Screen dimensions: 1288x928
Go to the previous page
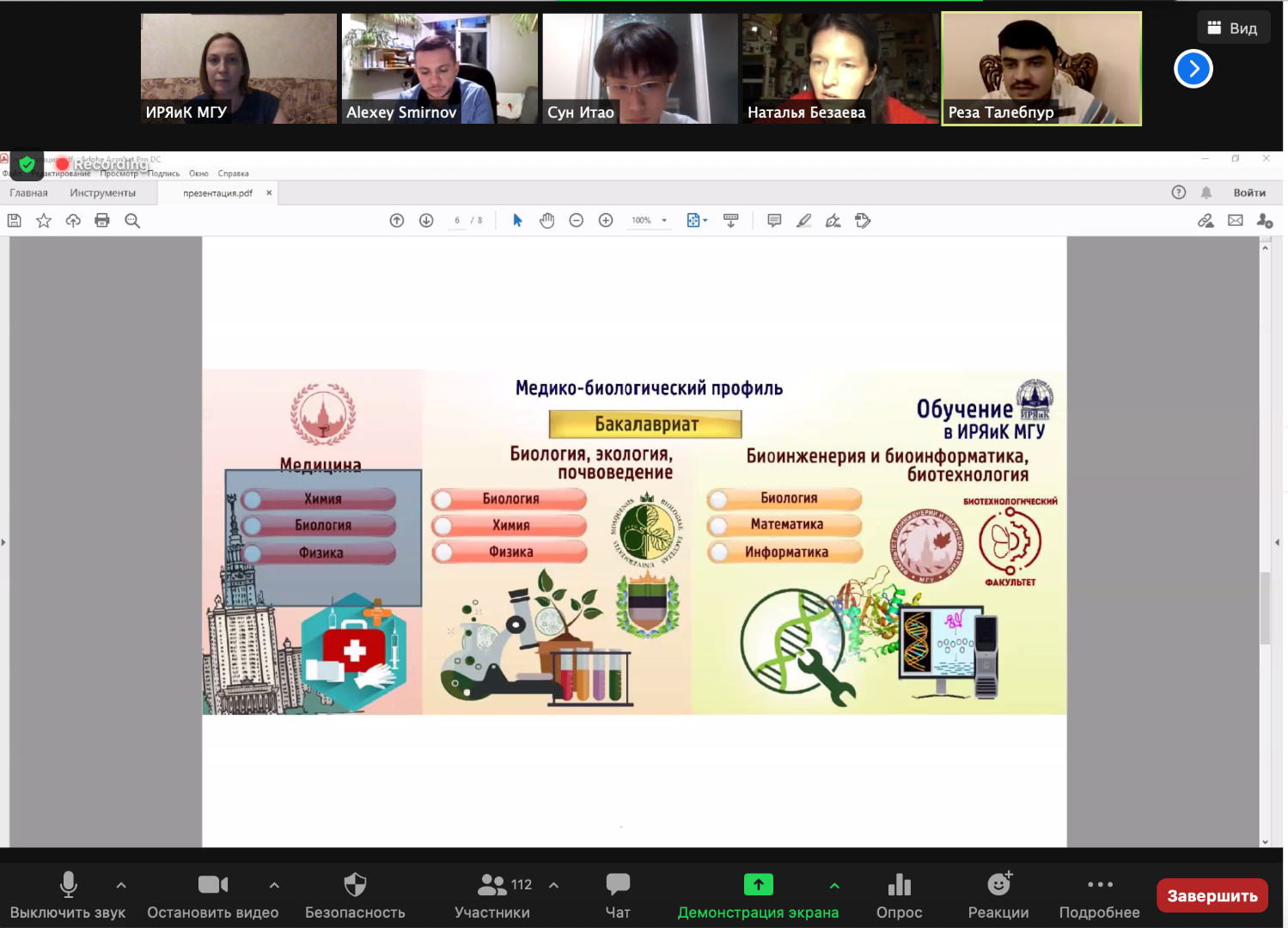(x=397, y=221)
